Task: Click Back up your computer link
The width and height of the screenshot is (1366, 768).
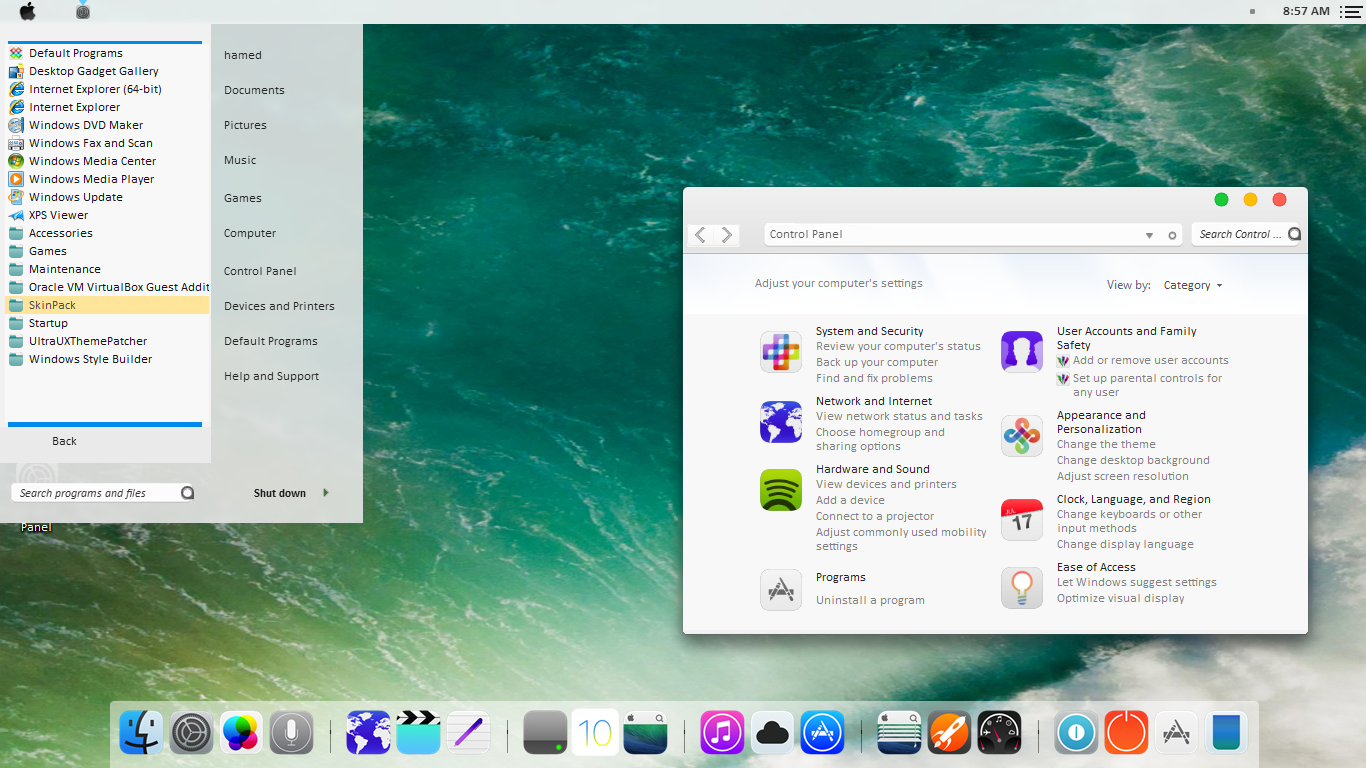Action: [877, 362]
